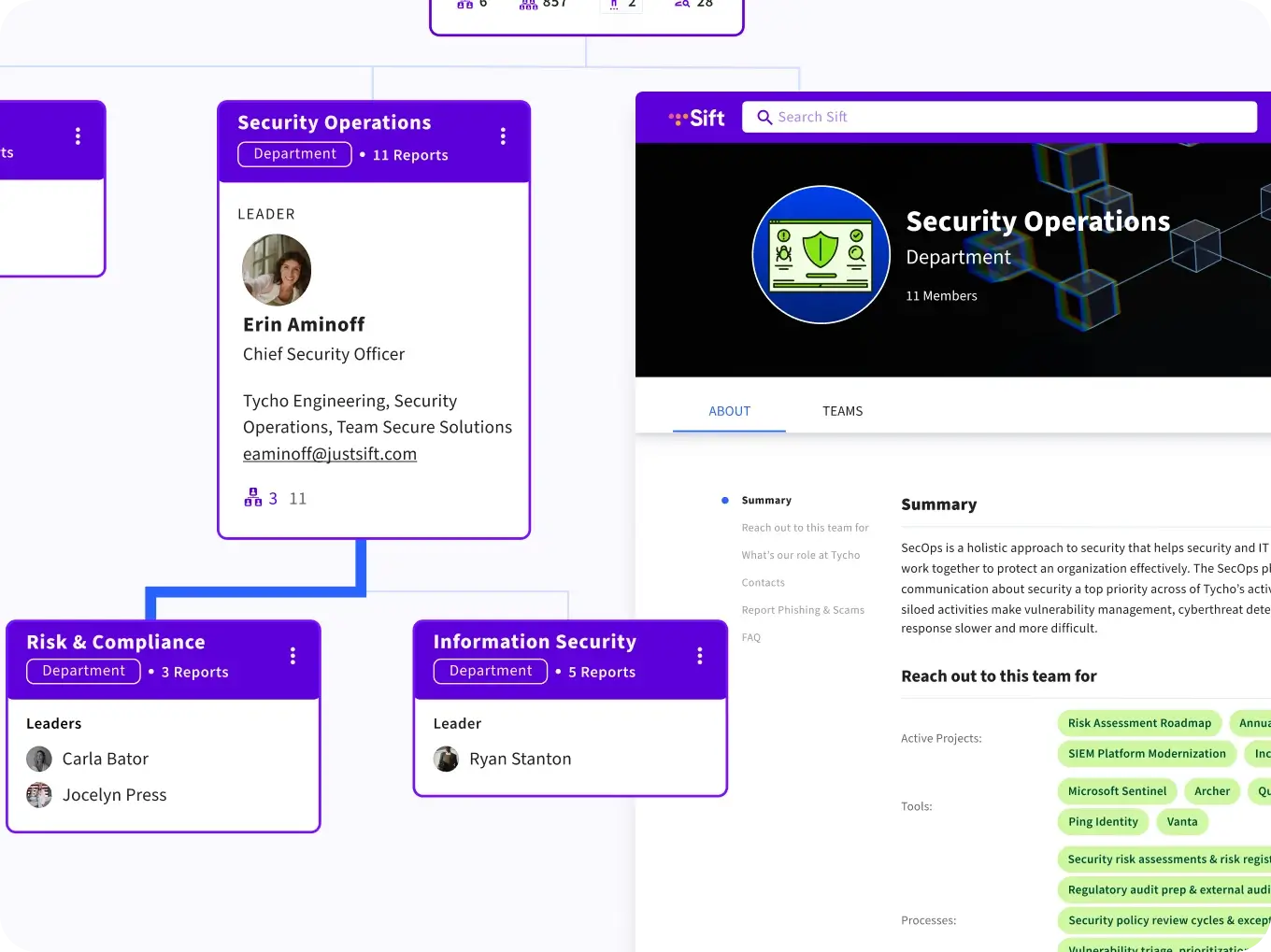Viewport: 1271px width, 952px height.
Task: Click the org chart icon beside 3
Action: click(x=253, y=498)
